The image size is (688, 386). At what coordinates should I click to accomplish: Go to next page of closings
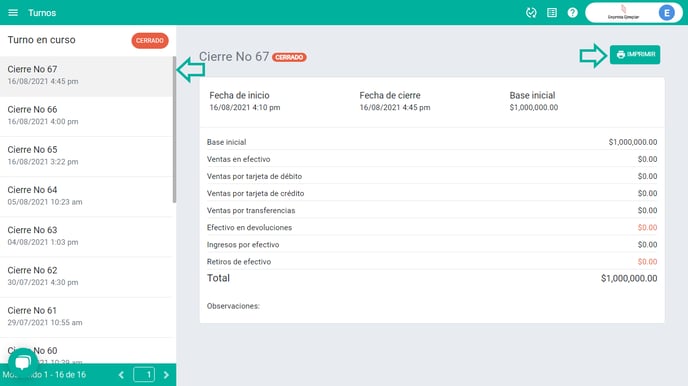click(166, 375)
